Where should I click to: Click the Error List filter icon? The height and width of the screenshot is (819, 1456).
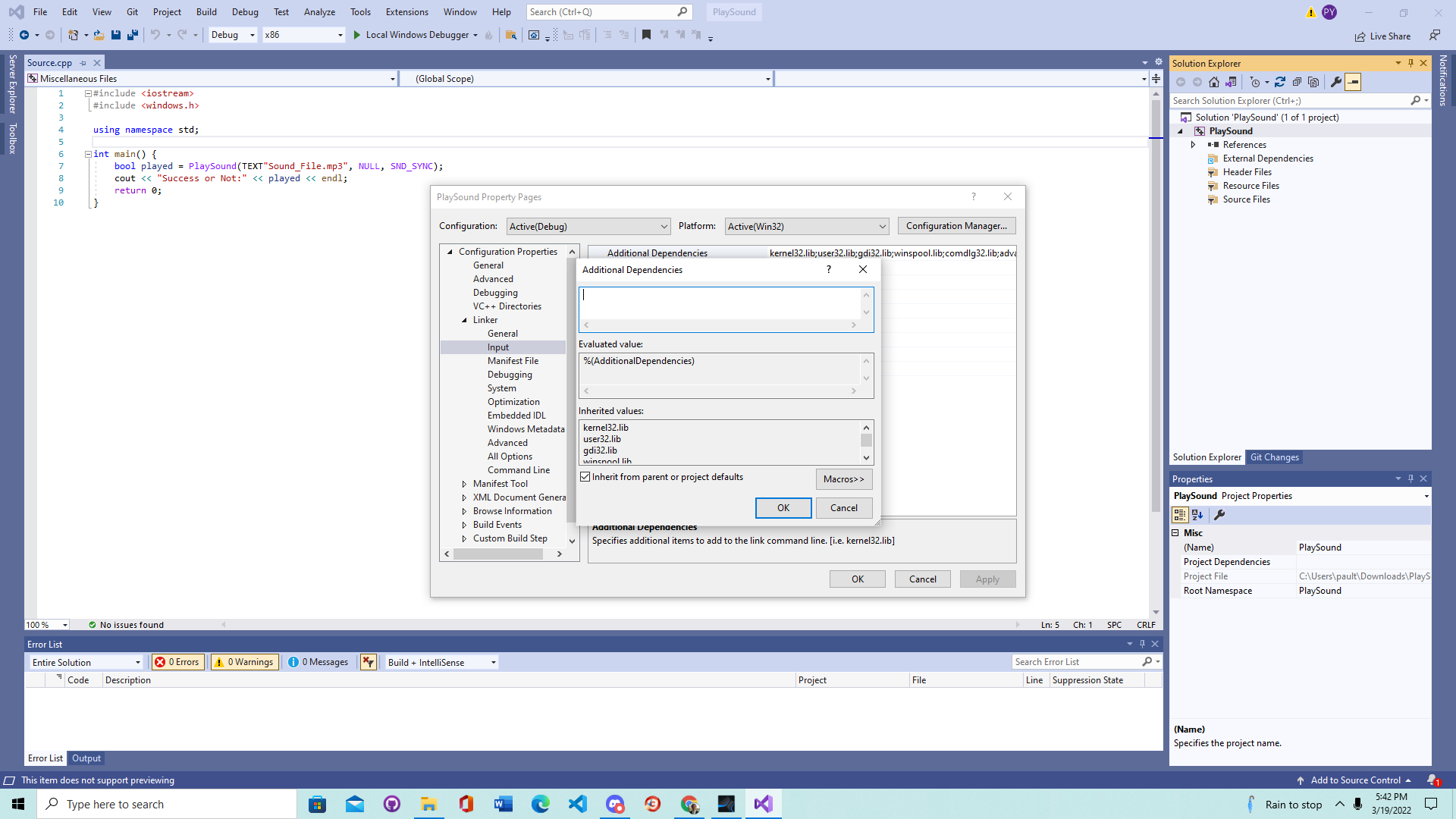pos(369,662)
